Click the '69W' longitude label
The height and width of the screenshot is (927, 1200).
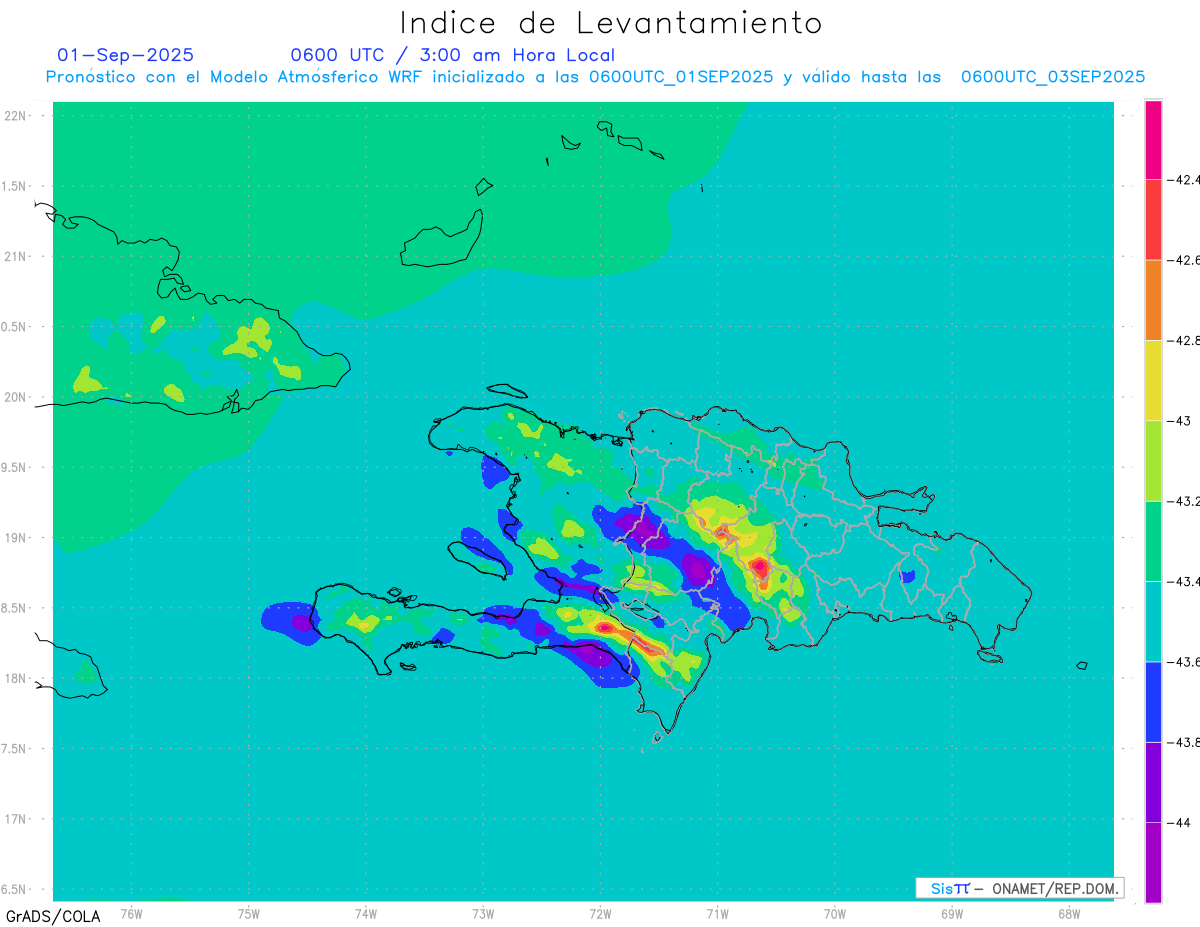tap(952, 913)
